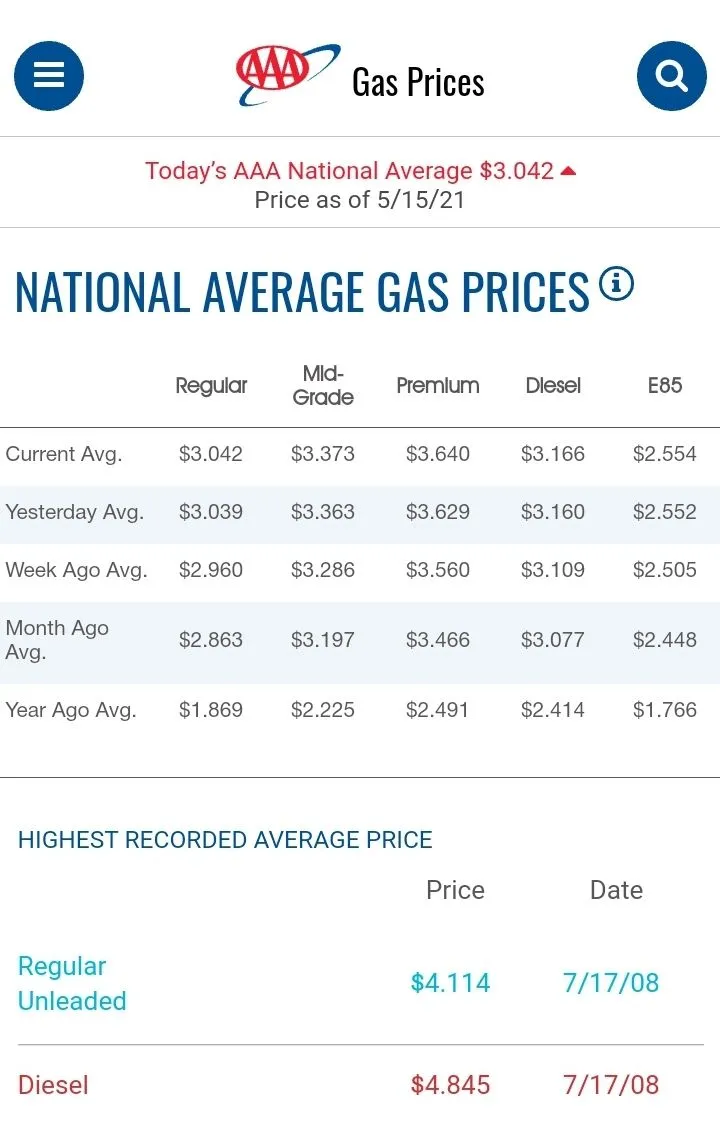This screenshot has width=720, height=1125.
Task: Click the red Diesel highest recorded entry
Action: [x=53, y=1085]
